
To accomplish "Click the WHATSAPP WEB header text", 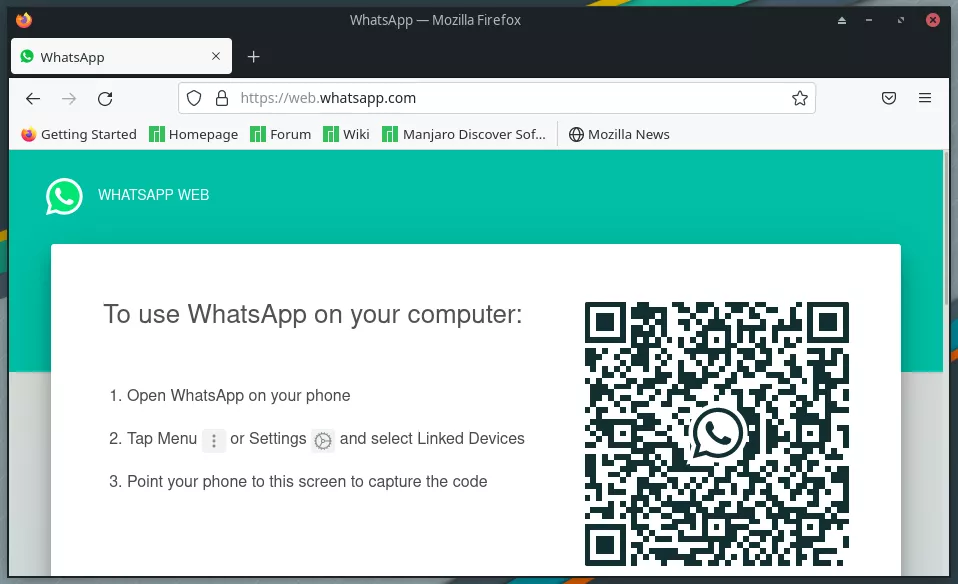I will click(153, 195).
